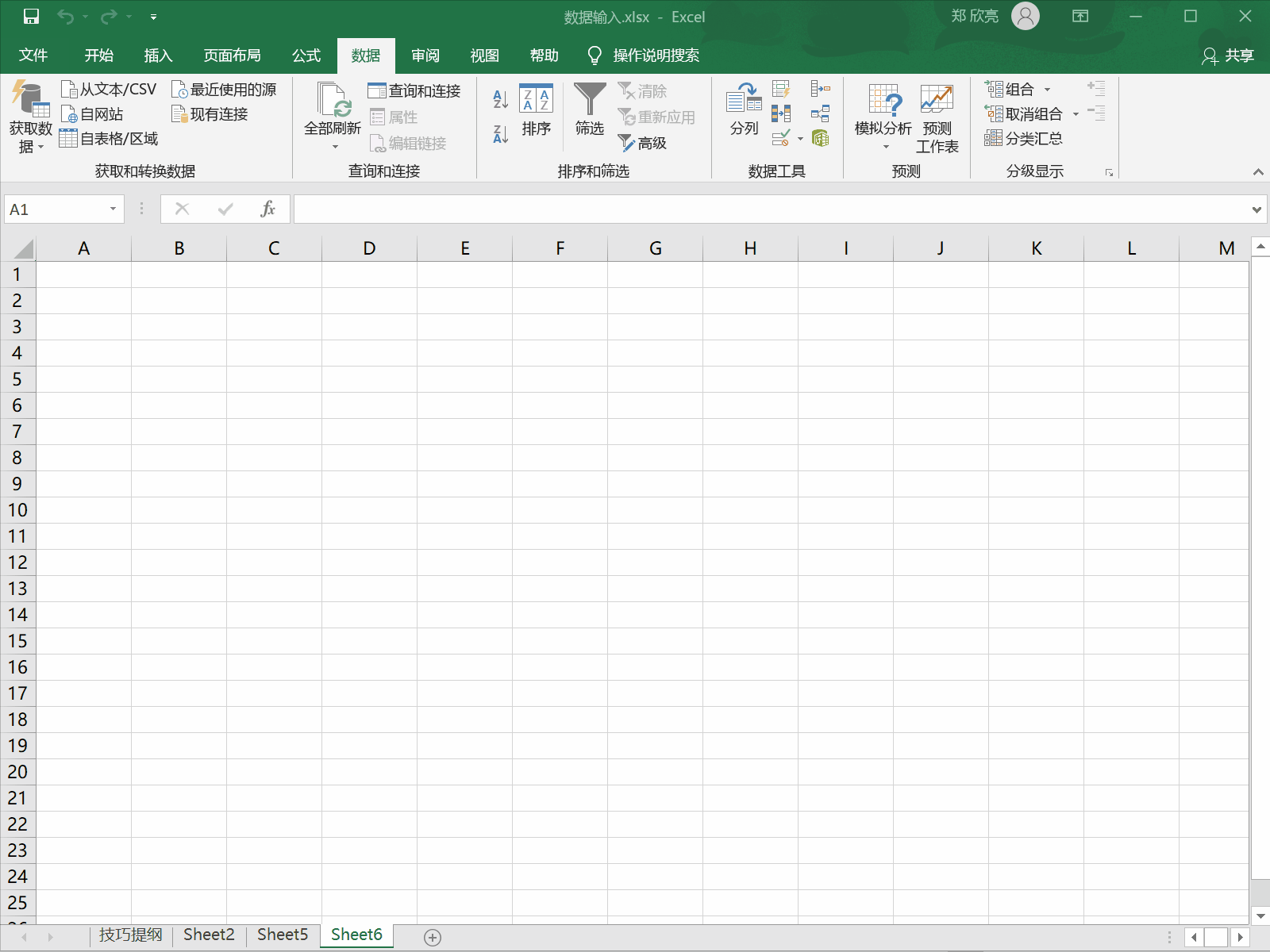Click the 共享 share button
This screenshot has width=1270, height=952.
point(1228,56)
